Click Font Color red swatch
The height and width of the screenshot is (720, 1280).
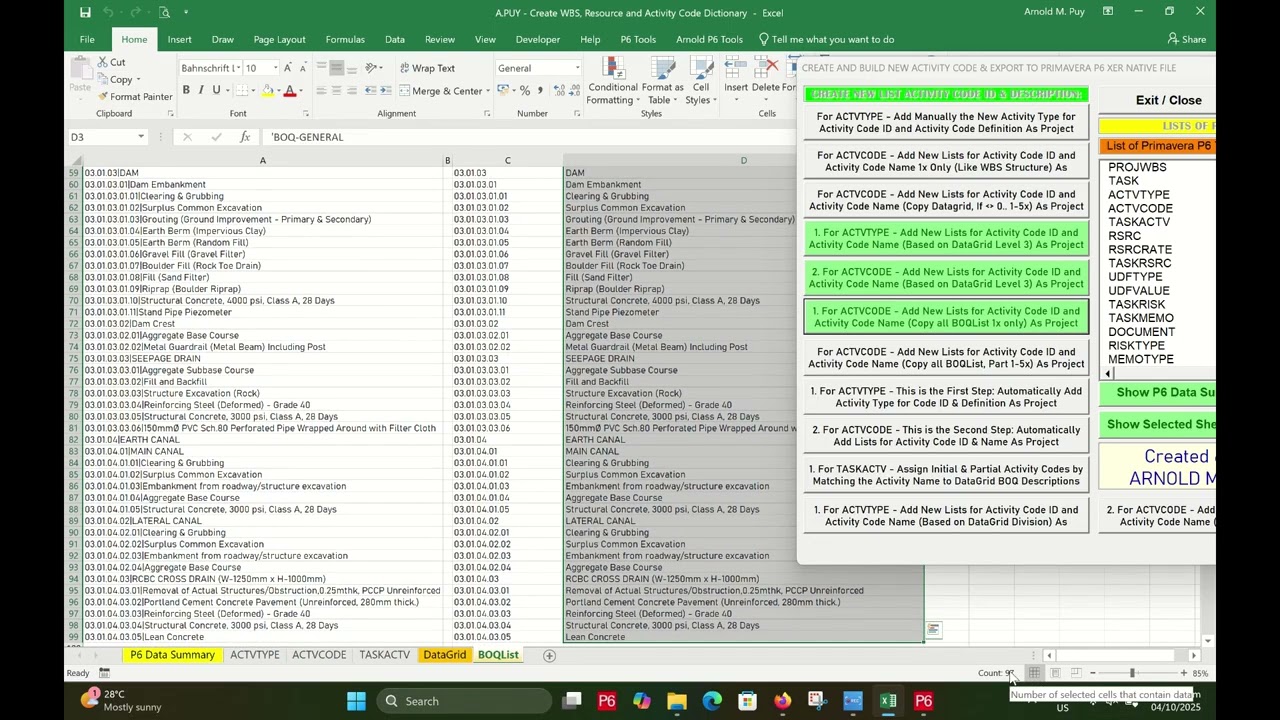click(x=290, y=91)
